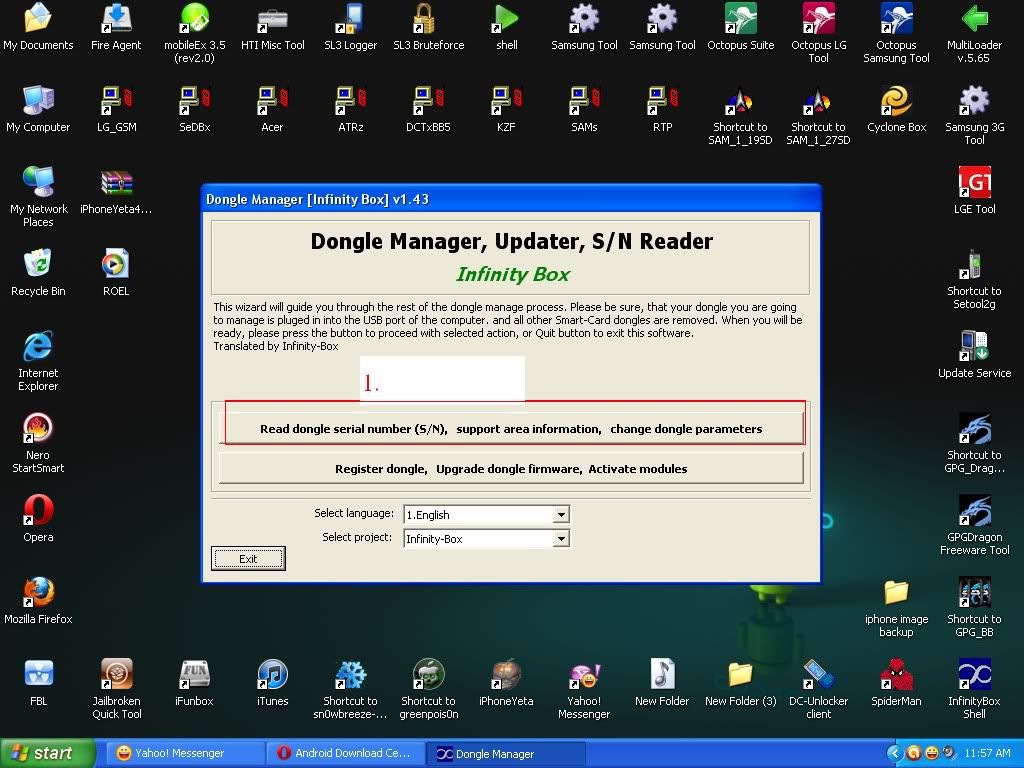This screenshot has width=1024, height=768.
Task: Click the system tray clock
Action: point(987,753)
